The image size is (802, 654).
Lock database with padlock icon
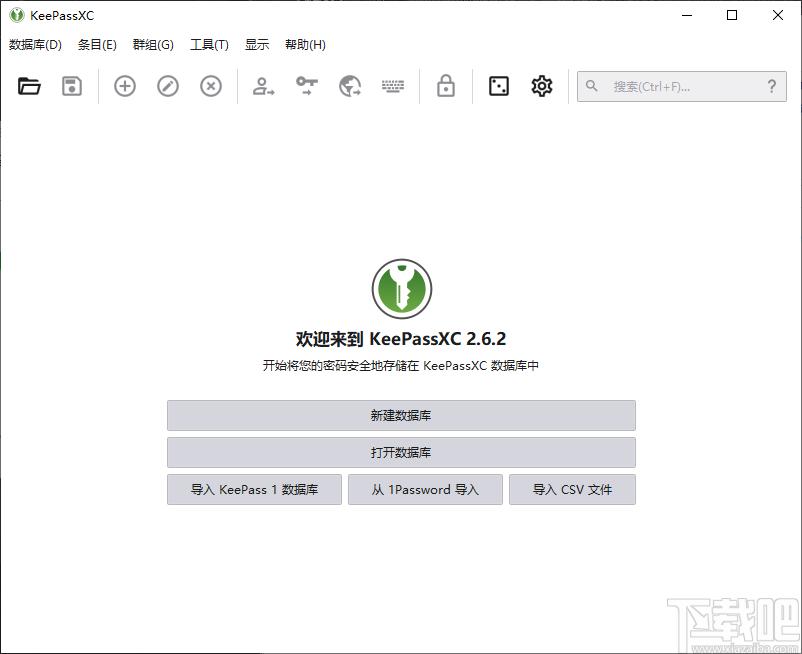pyautogui.click(x=446, y=86)
